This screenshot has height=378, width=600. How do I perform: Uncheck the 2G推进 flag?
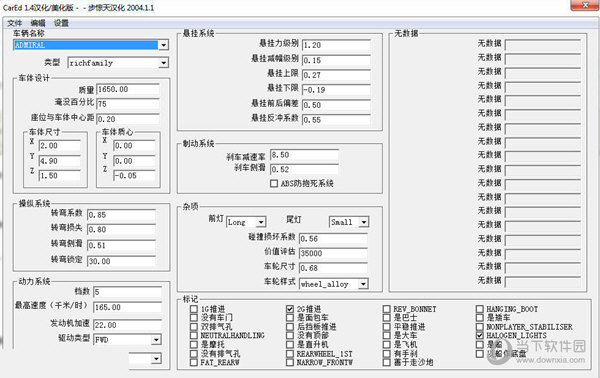pyautogui.click(x=290, y=309)
